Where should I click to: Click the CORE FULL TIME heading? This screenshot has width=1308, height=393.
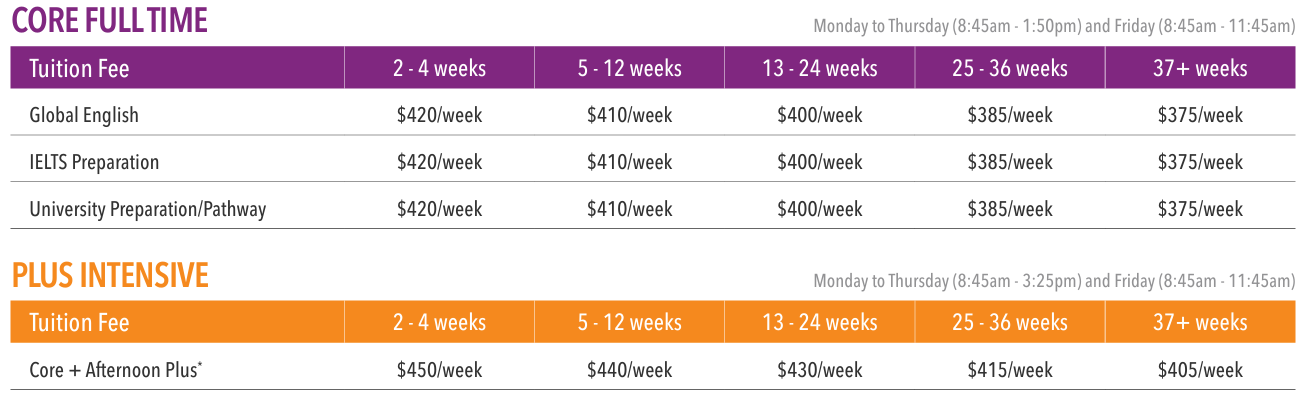click(109, 20)
